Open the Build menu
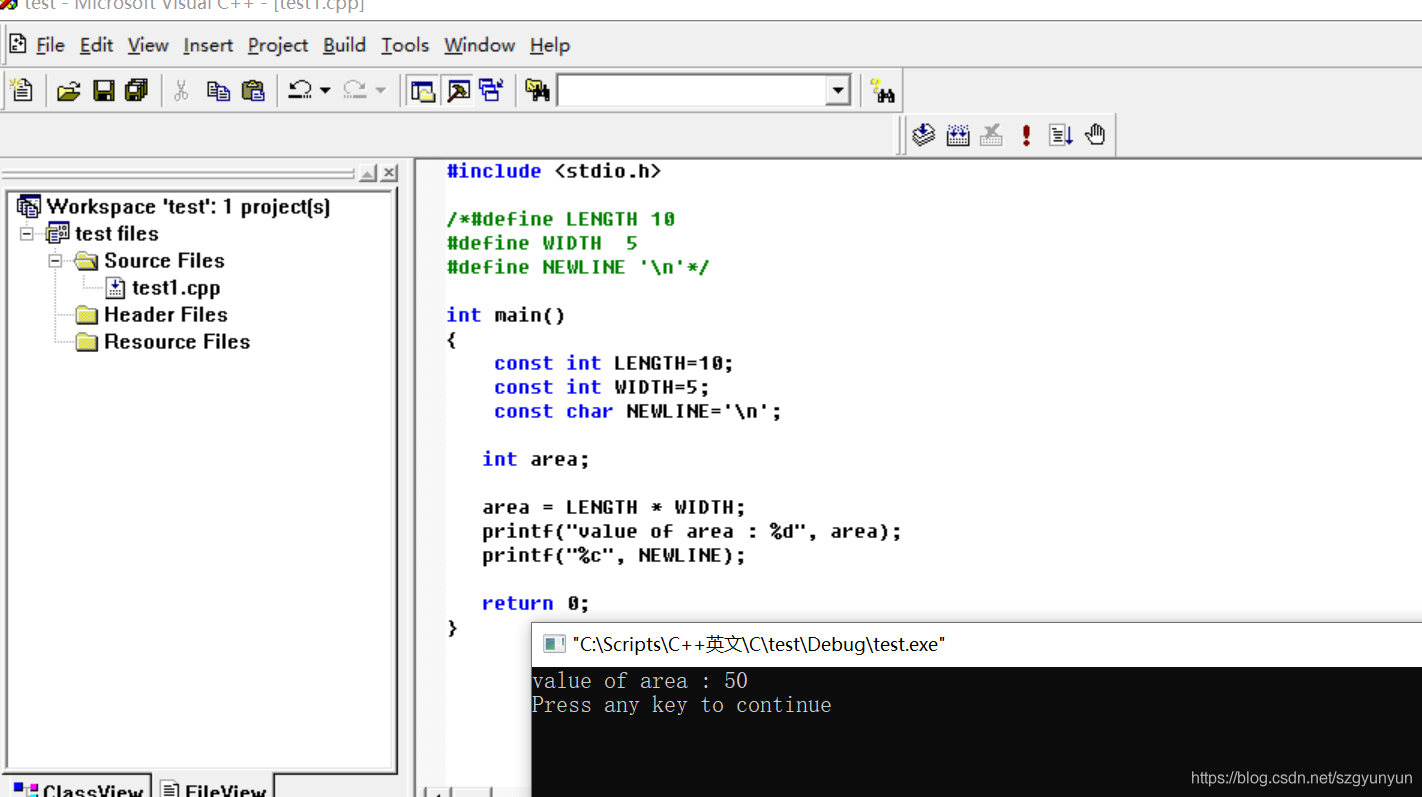1422x797 pixels. [x=344, y=45]
